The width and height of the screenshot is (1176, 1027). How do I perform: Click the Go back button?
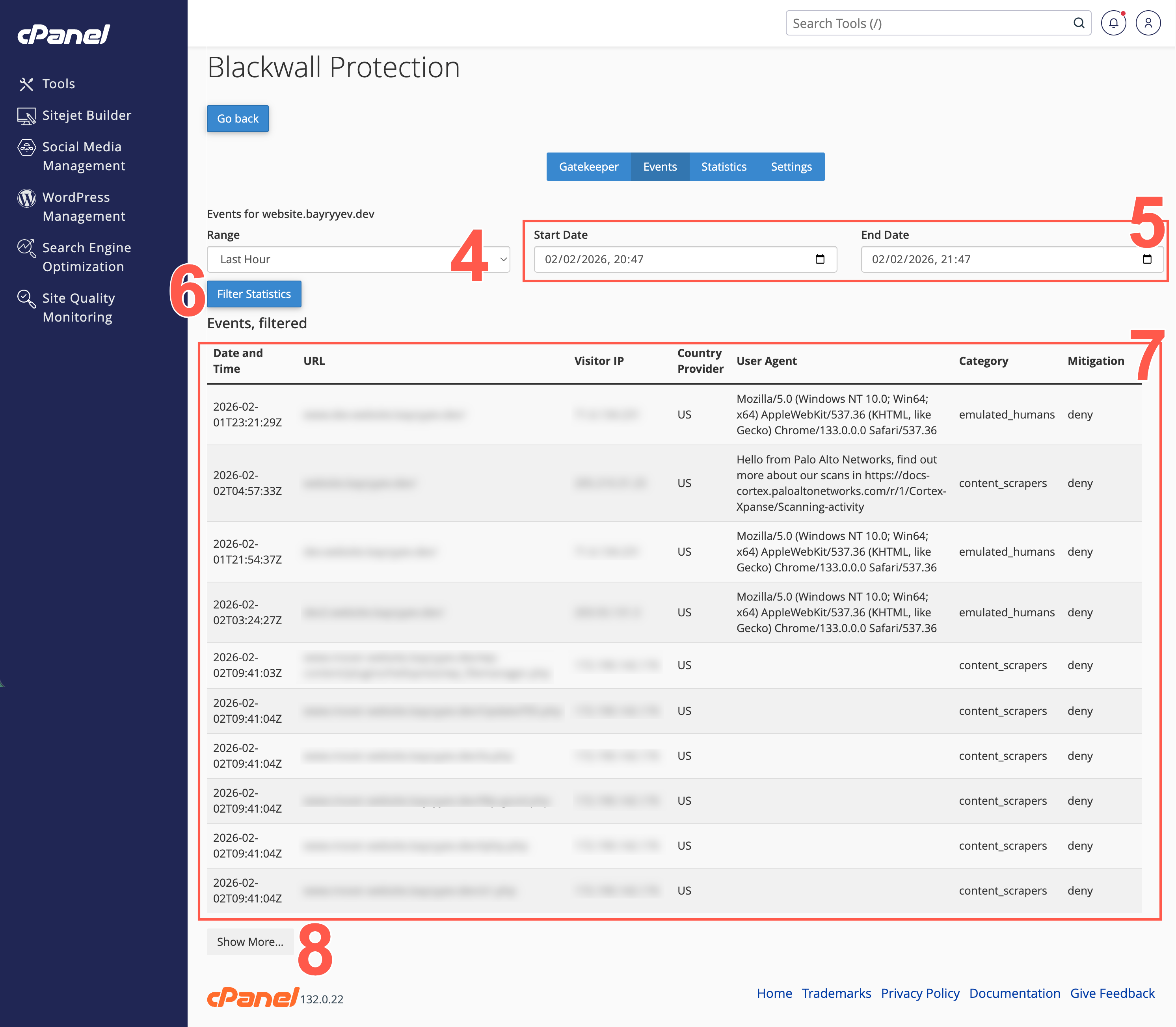click(x=237, y=118)
